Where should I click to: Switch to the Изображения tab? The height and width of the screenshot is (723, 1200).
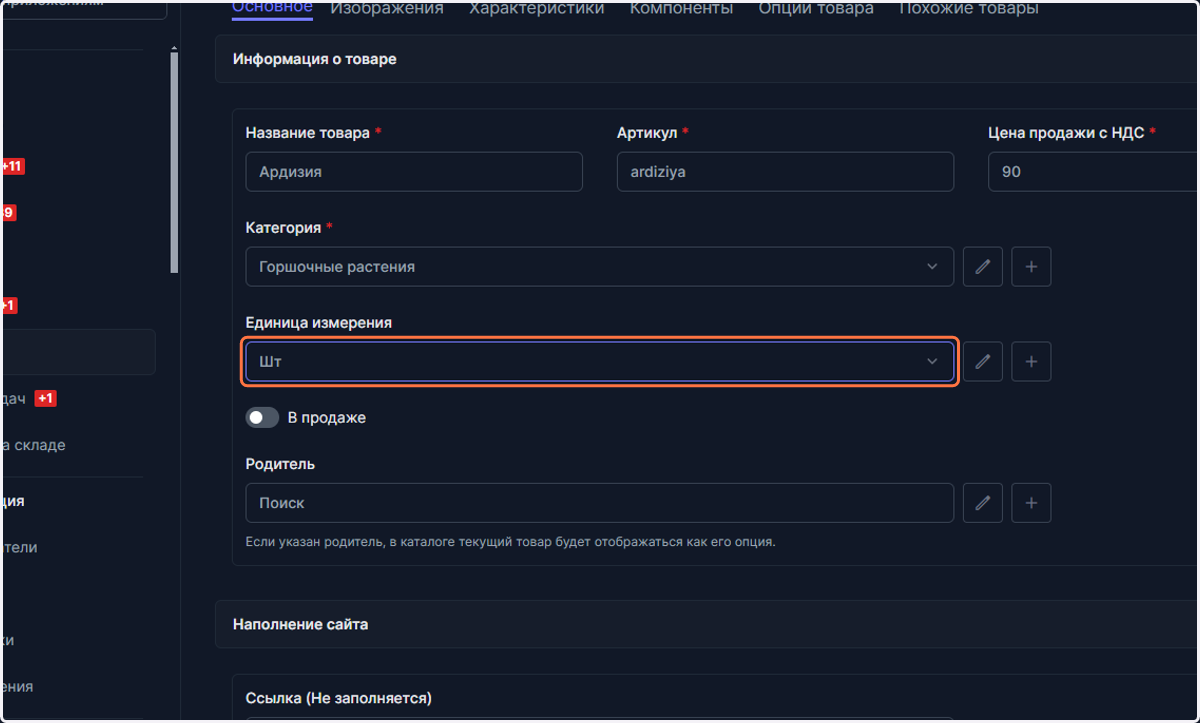point(387,8)
